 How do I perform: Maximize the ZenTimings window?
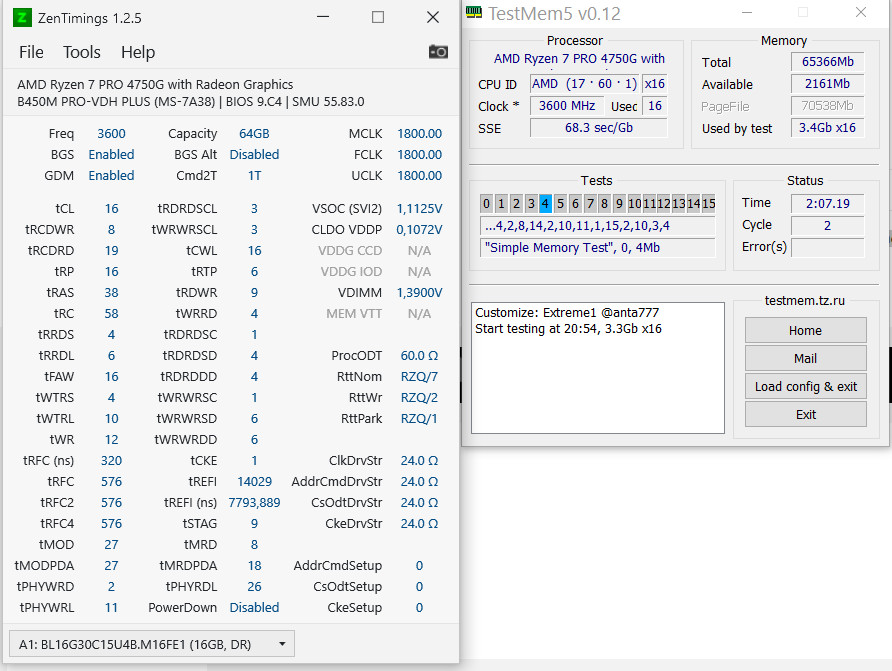378,18
